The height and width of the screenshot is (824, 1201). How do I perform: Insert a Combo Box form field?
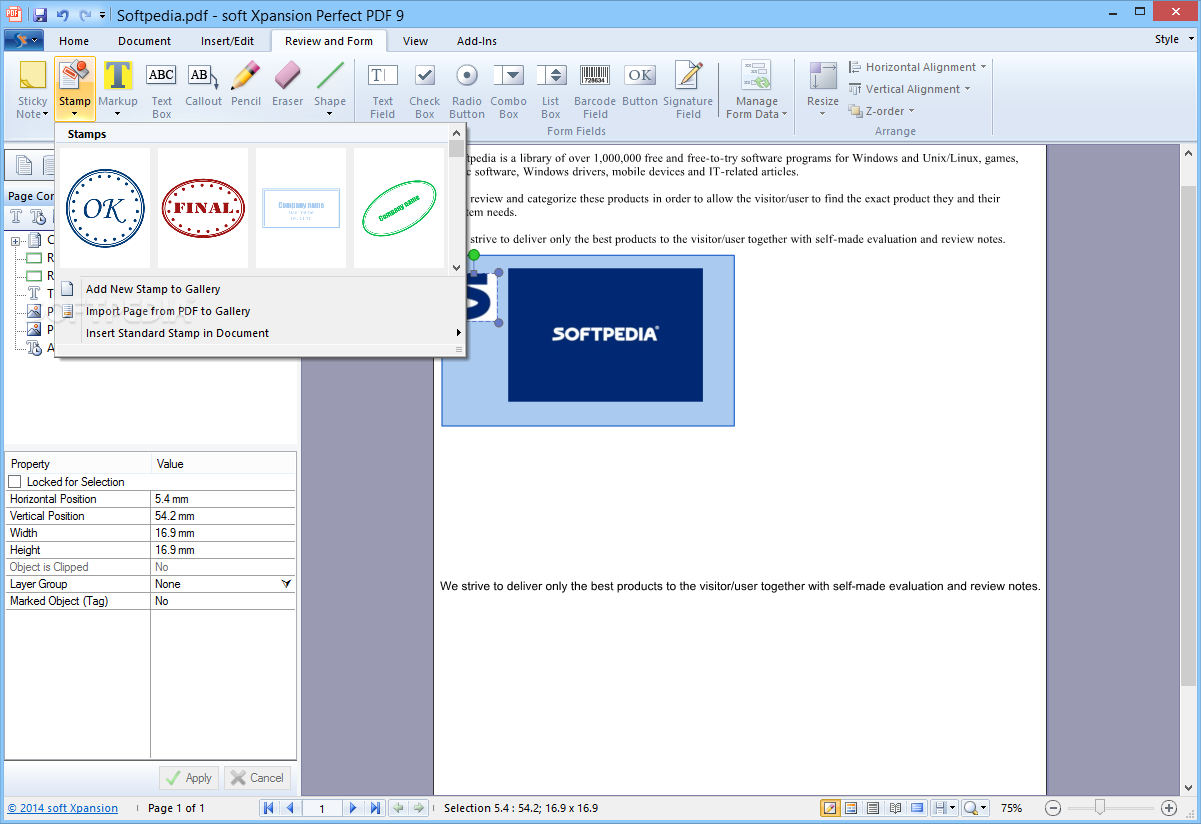click(508, 90)
